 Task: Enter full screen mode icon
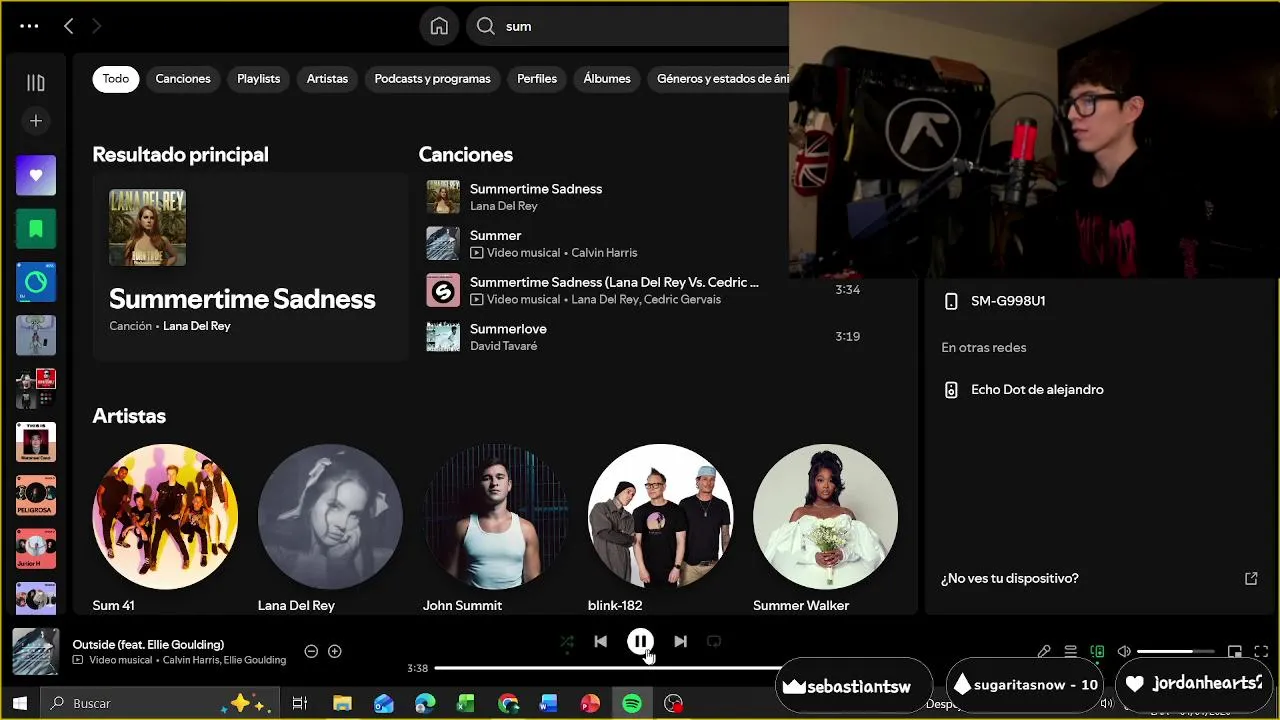(1261, 651)
